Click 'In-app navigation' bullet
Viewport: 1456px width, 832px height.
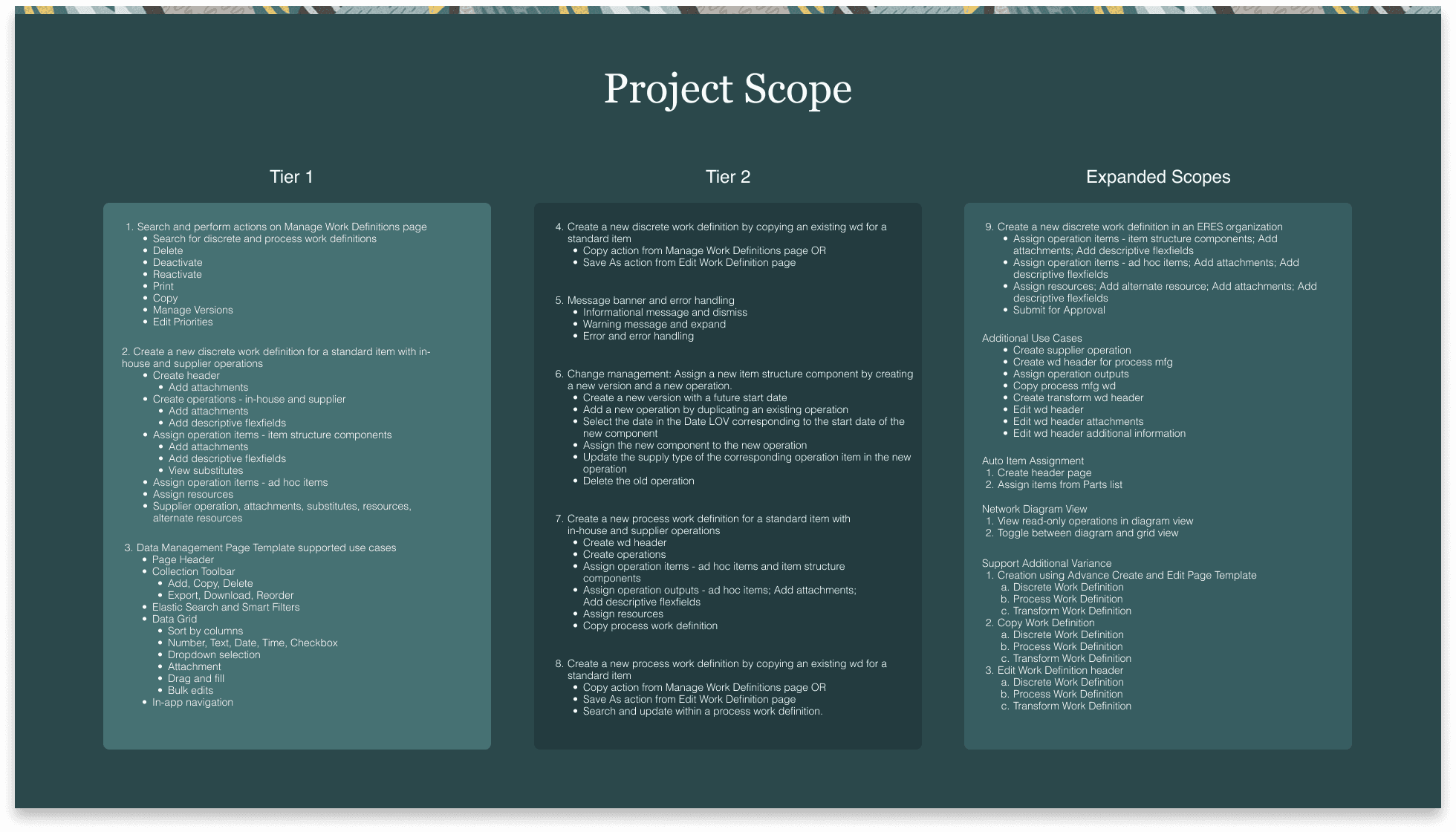click(x=192, y=703)
